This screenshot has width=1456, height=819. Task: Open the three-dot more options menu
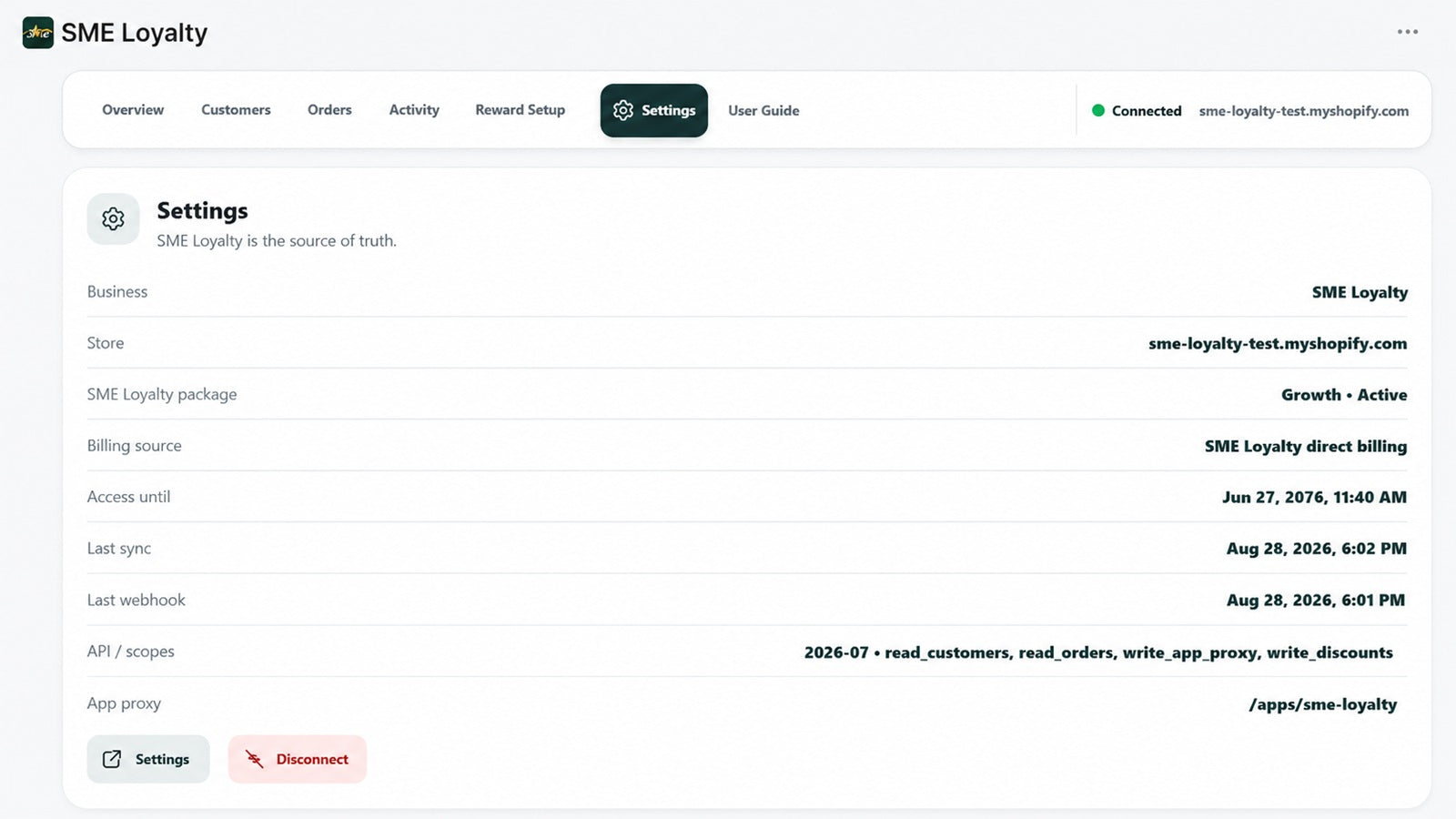pos(1408,32)
